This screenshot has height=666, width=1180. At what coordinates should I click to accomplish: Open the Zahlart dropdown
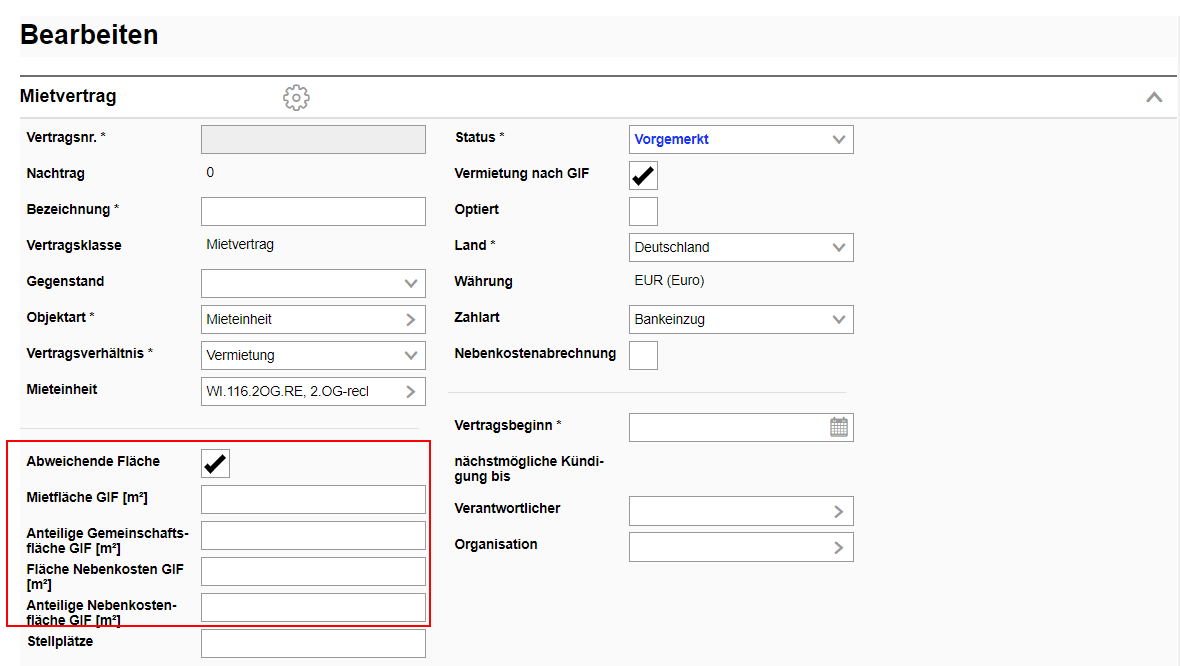pos(740,320)
